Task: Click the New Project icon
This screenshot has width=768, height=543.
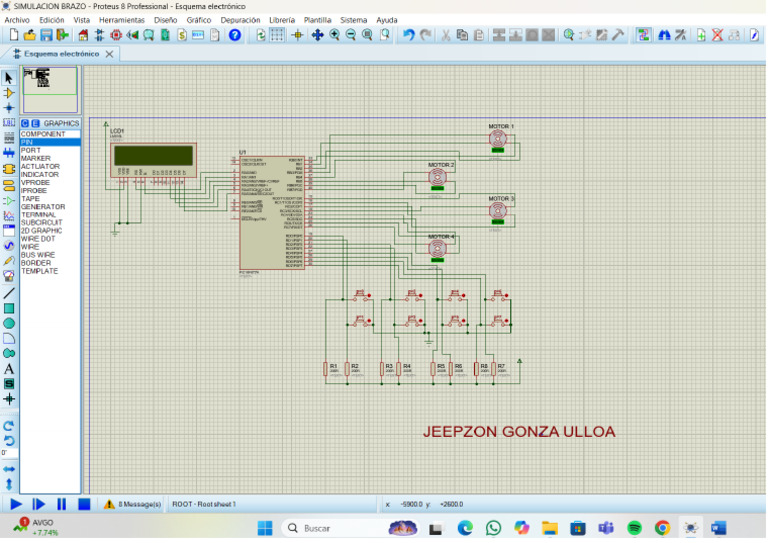Action: click(14, 35)
